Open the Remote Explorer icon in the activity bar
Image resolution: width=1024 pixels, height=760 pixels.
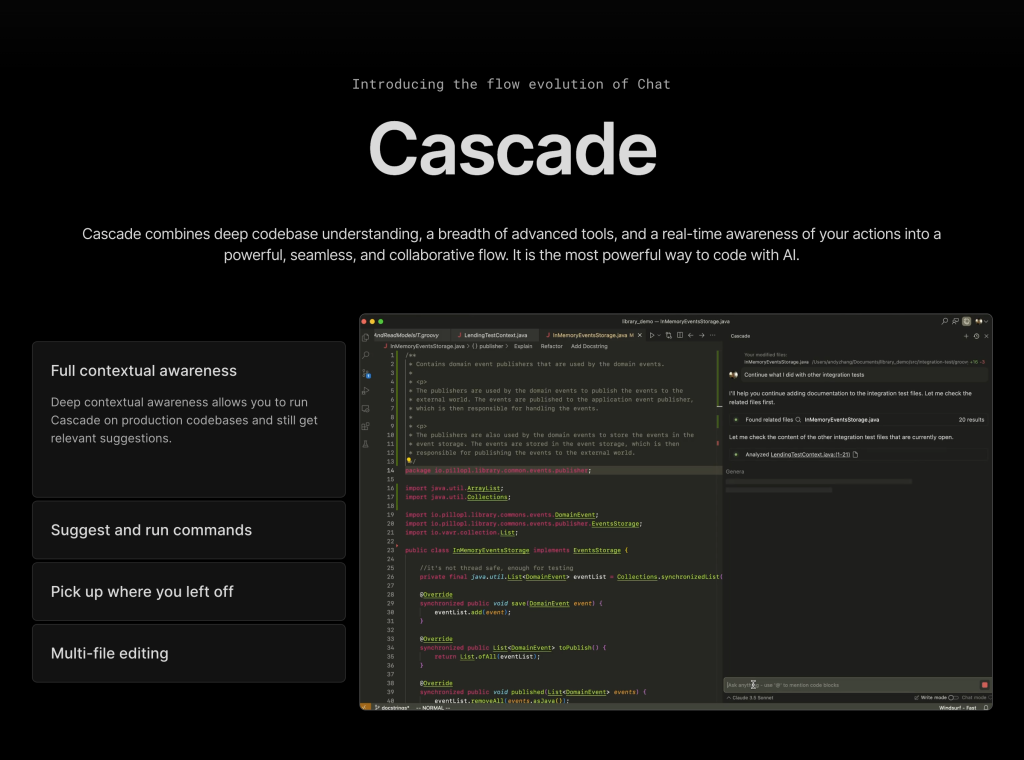366,409
